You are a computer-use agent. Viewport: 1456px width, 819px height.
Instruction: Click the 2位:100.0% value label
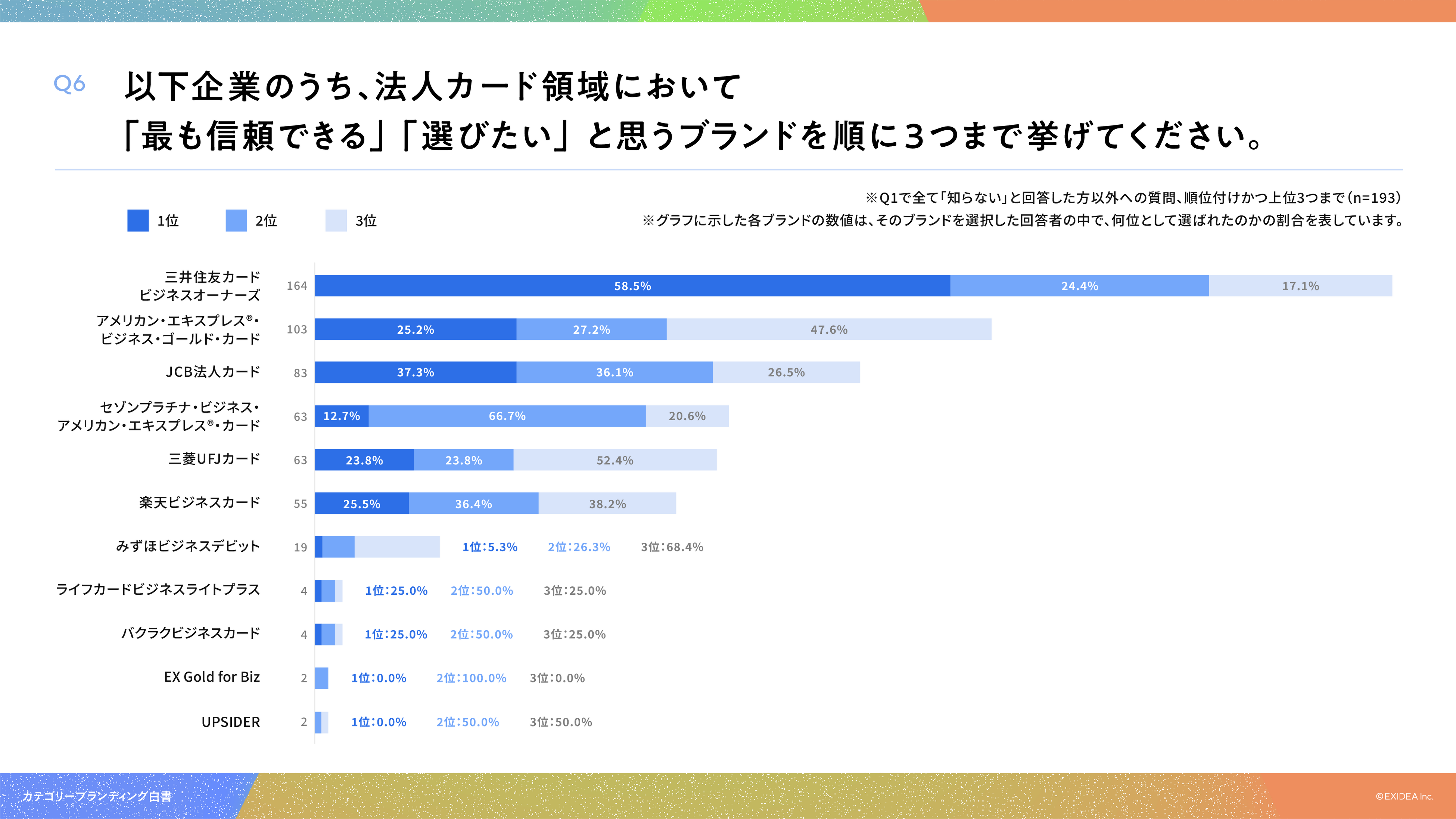[x=471, y=678]
